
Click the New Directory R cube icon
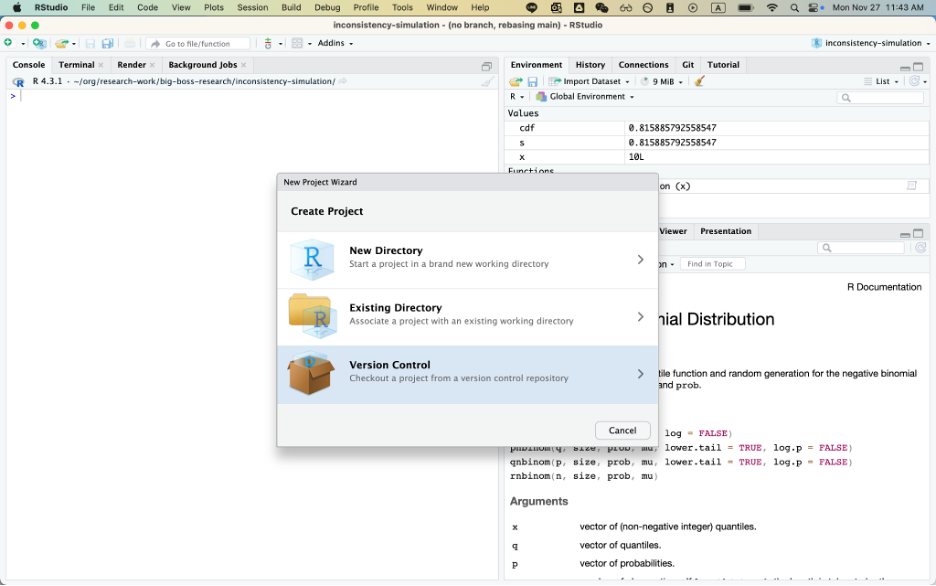tap(312, 259)
